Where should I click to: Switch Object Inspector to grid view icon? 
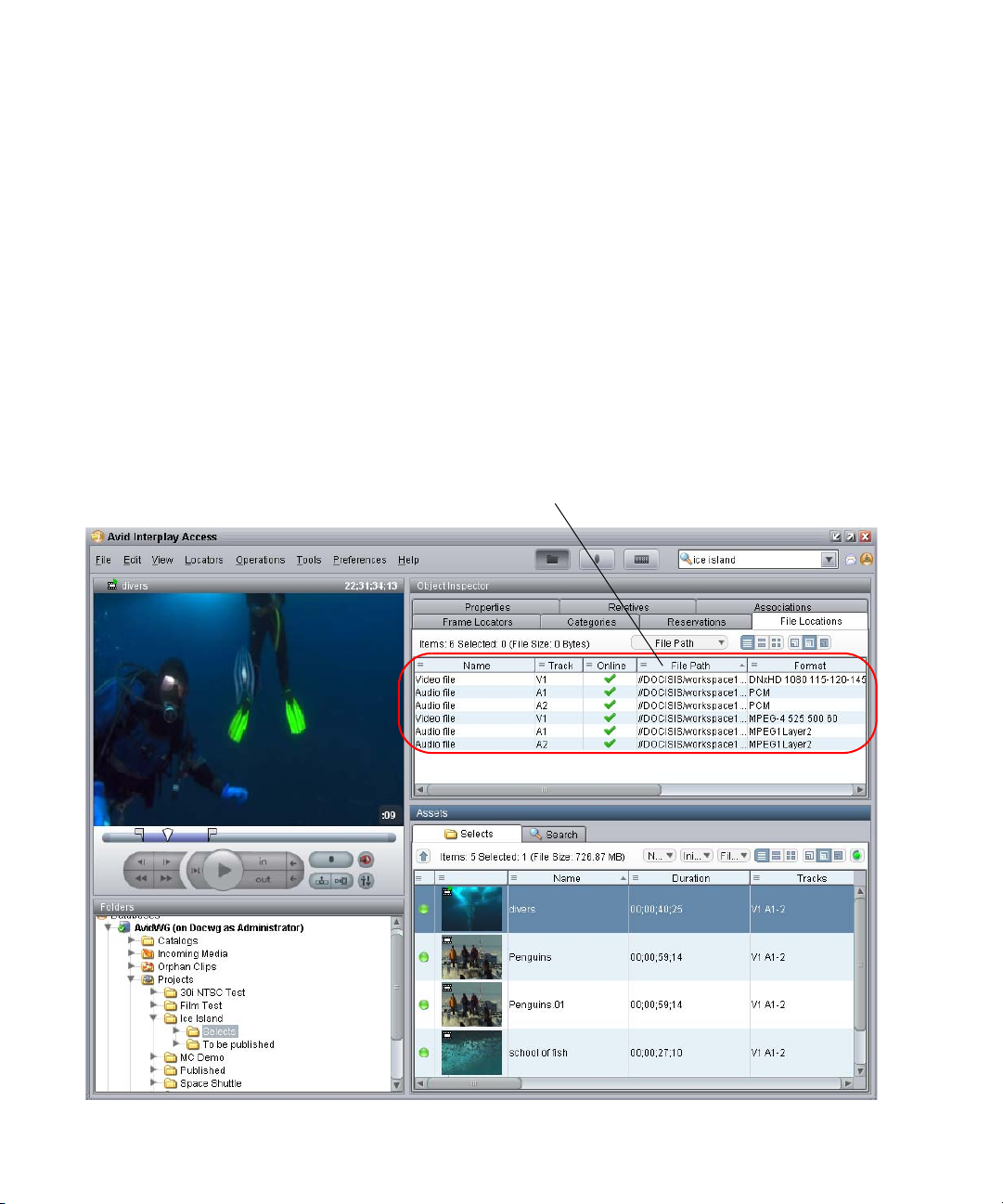[777, 642]
